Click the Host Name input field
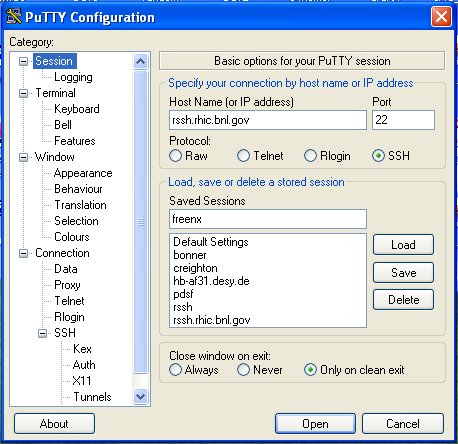This screenshot has height=444, width=458. tap(268, 120)
